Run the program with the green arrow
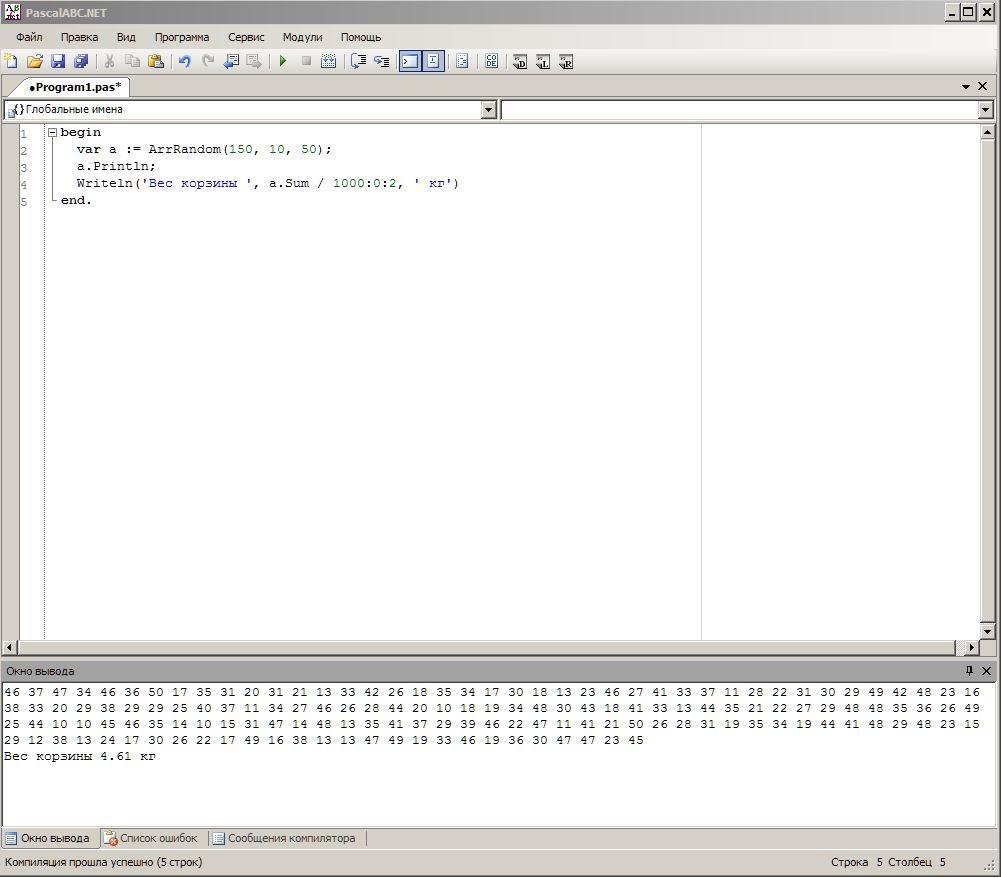 (x=283, y=61)
